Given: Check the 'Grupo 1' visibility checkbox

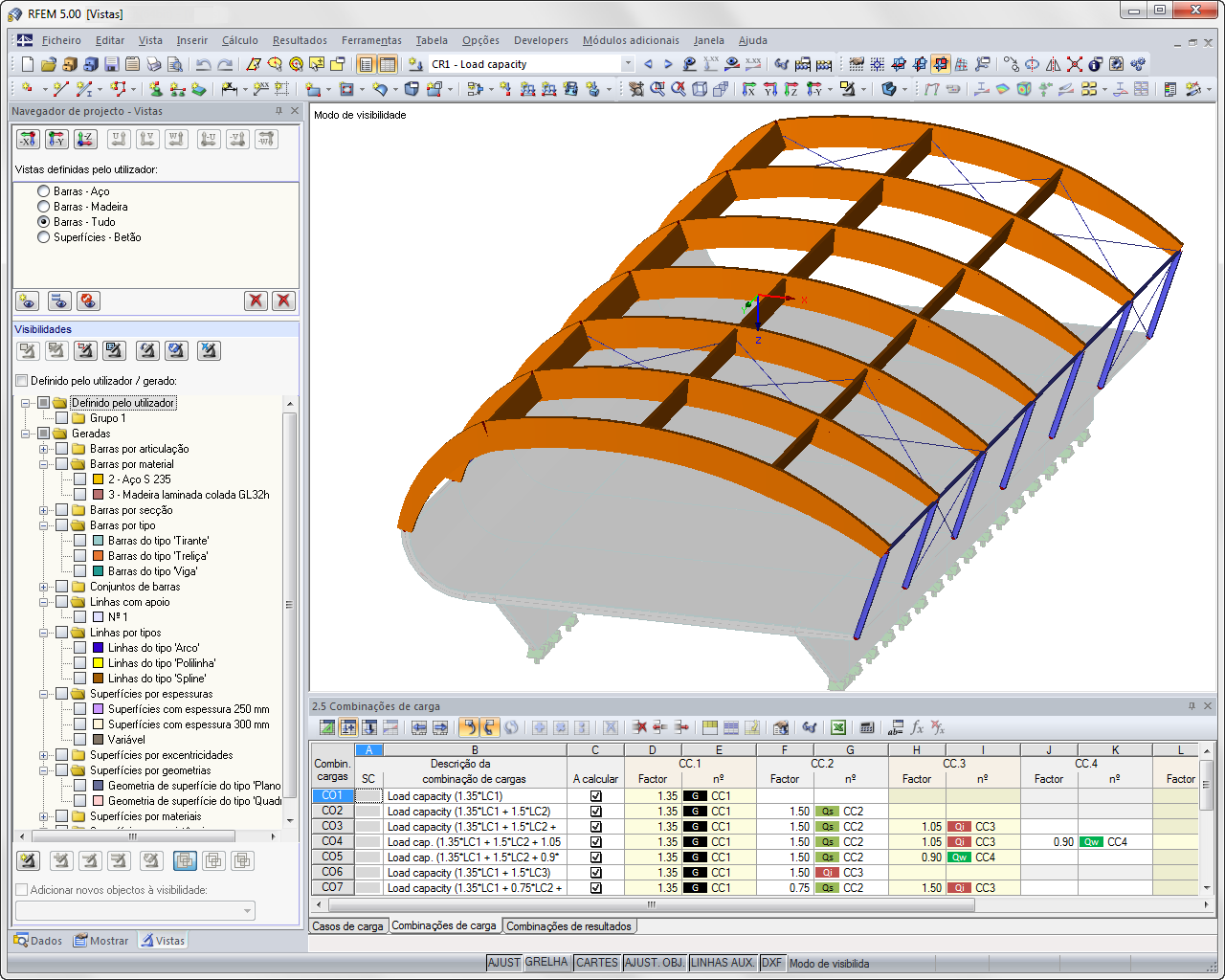Looking at the screenshot, I should pyautogui.click(x=62, y=418).
